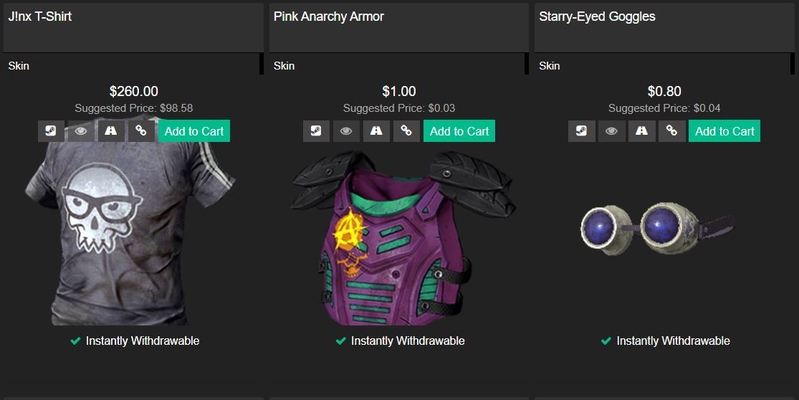Copy link icon for J!nx T-Shirt
This screenshot has height=400, width=799.
(x=141, y=131)
